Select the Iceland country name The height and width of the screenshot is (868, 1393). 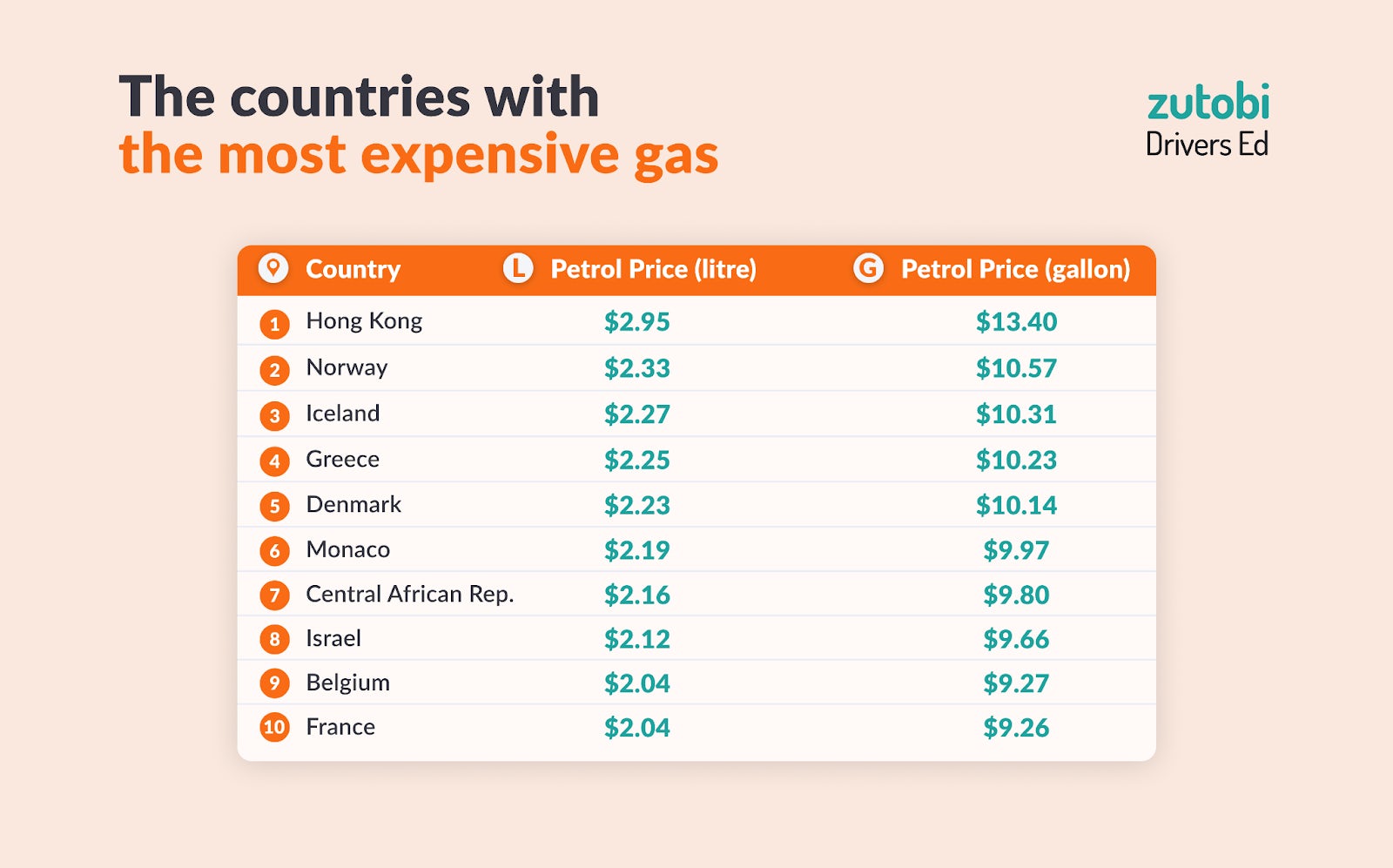(342, 414)
